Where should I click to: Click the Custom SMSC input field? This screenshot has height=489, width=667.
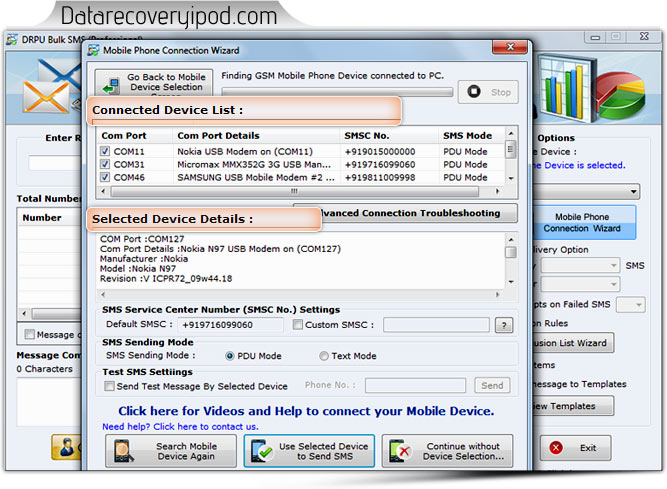click(x=436, y=325)
